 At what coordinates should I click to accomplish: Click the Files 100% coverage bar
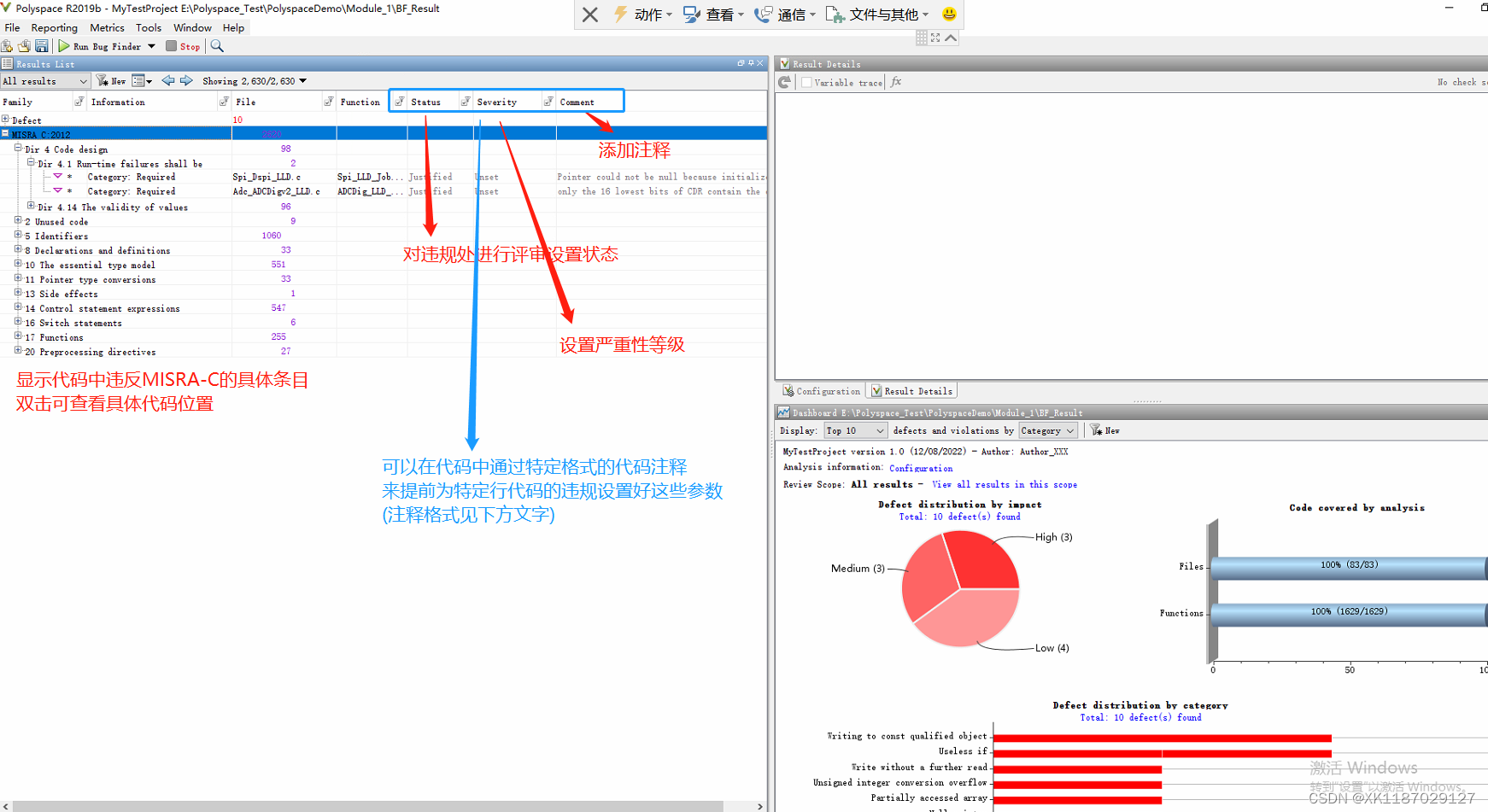(x=1349, y=567)
